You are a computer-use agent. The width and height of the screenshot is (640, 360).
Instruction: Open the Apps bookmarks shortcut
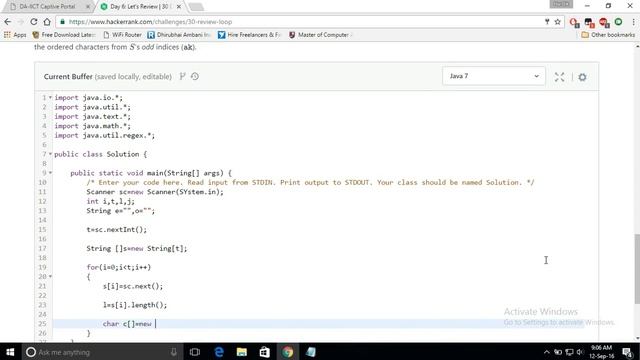[x=15, y=35]
